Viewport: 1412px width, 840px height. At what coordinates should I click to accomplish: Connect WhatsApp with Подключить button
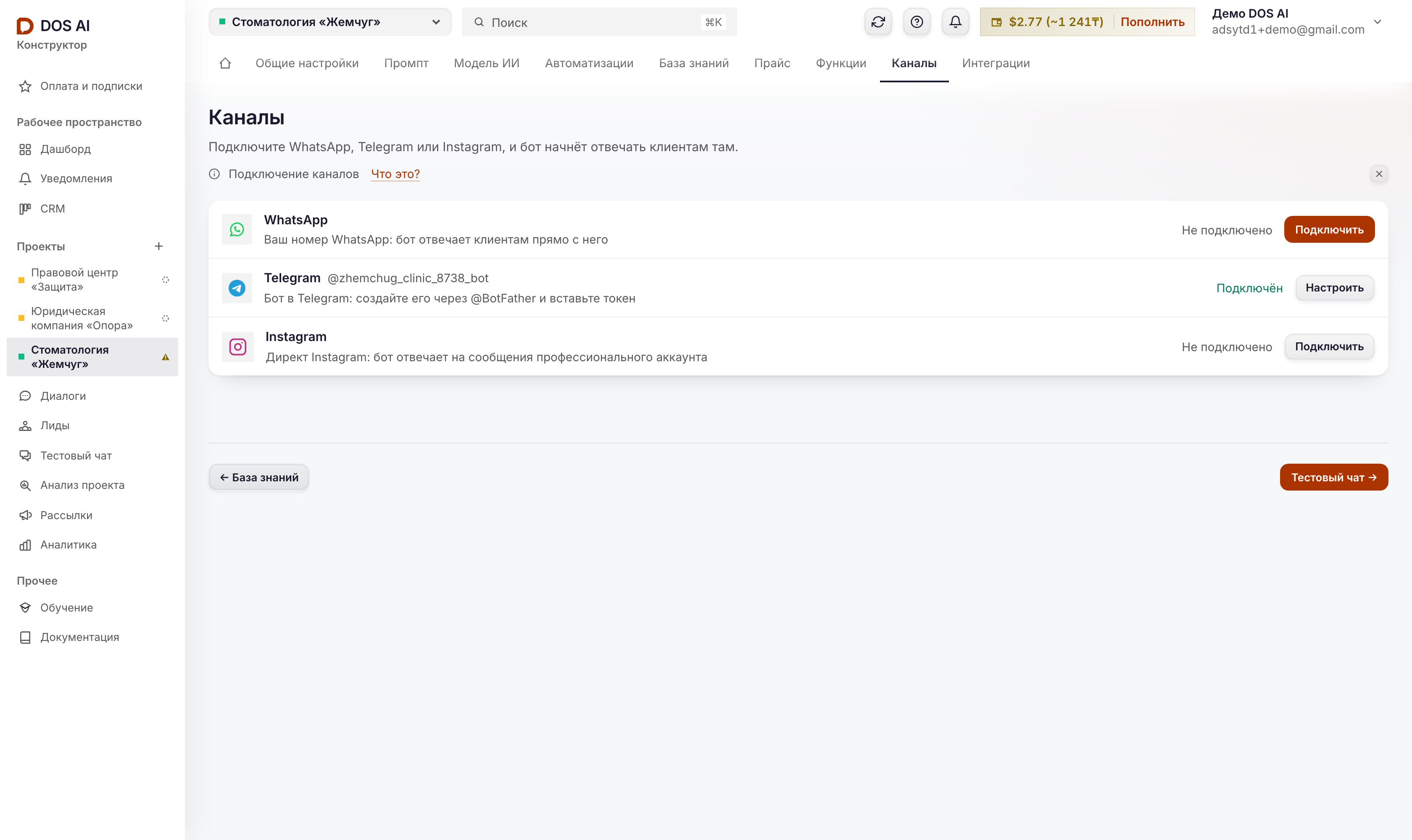pos(1329,229)
